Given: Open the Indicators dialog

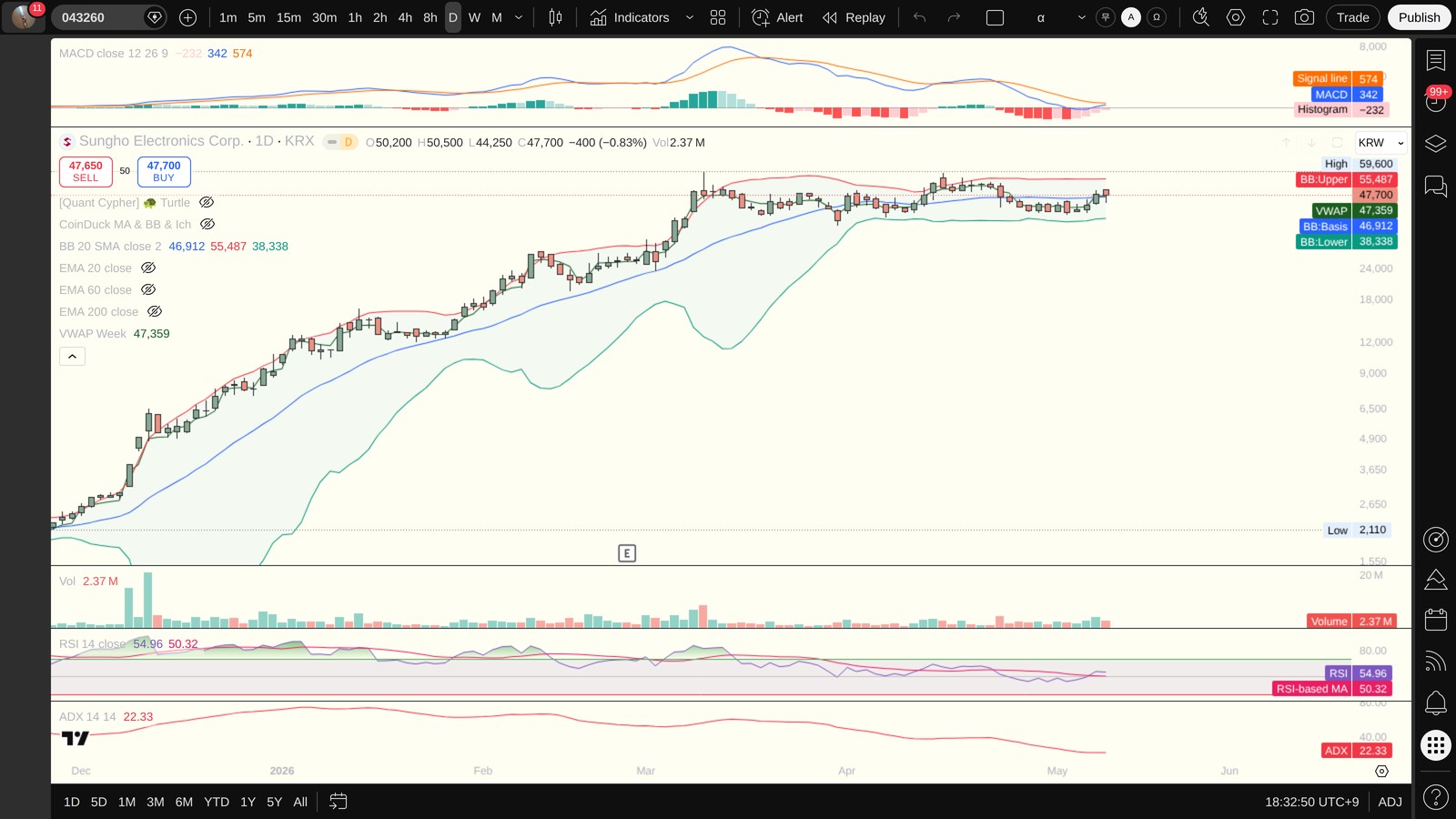Looking at the screenshot, I should 630,17.
